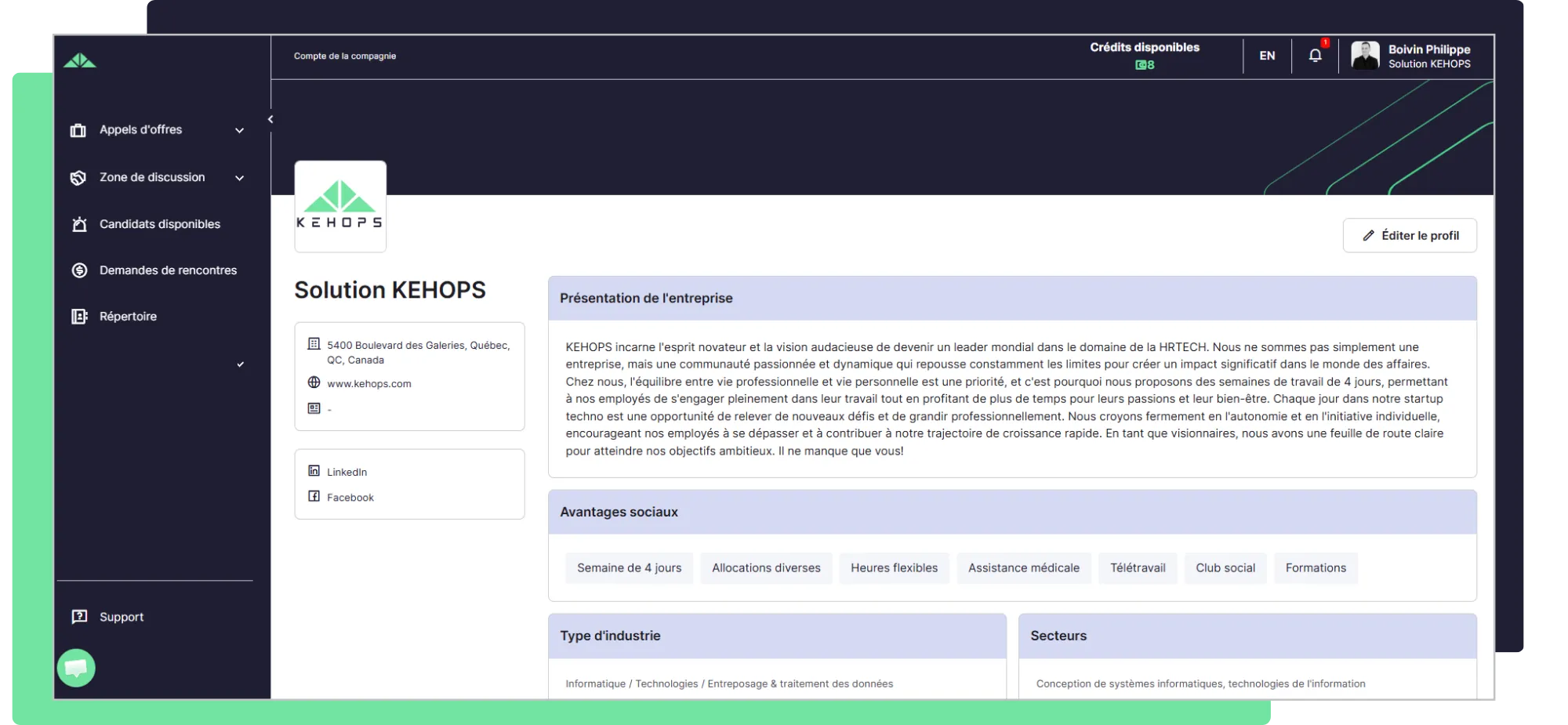Viewport: 1568px width, 725px height.
Task: Click the Facebook icon
Action: point(314,496)
